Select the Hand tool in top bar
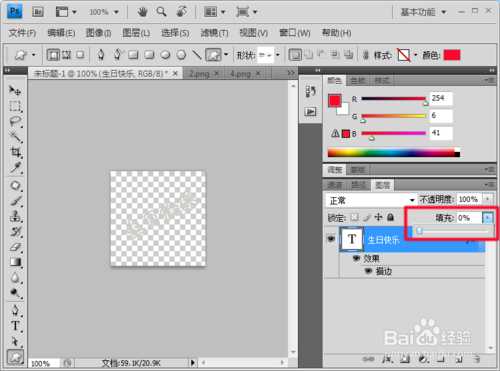The image size is (500, 371). [142, 12]
